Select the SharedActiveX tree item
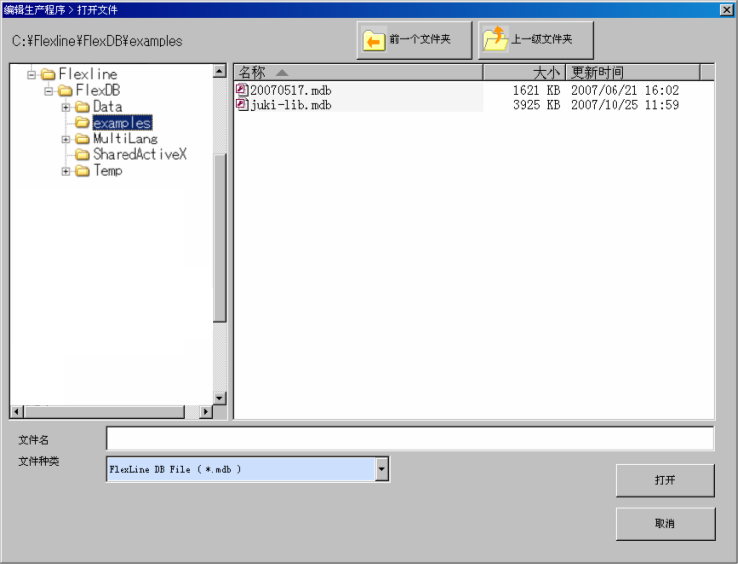The image size is (738, 564). tap(140, 154)
